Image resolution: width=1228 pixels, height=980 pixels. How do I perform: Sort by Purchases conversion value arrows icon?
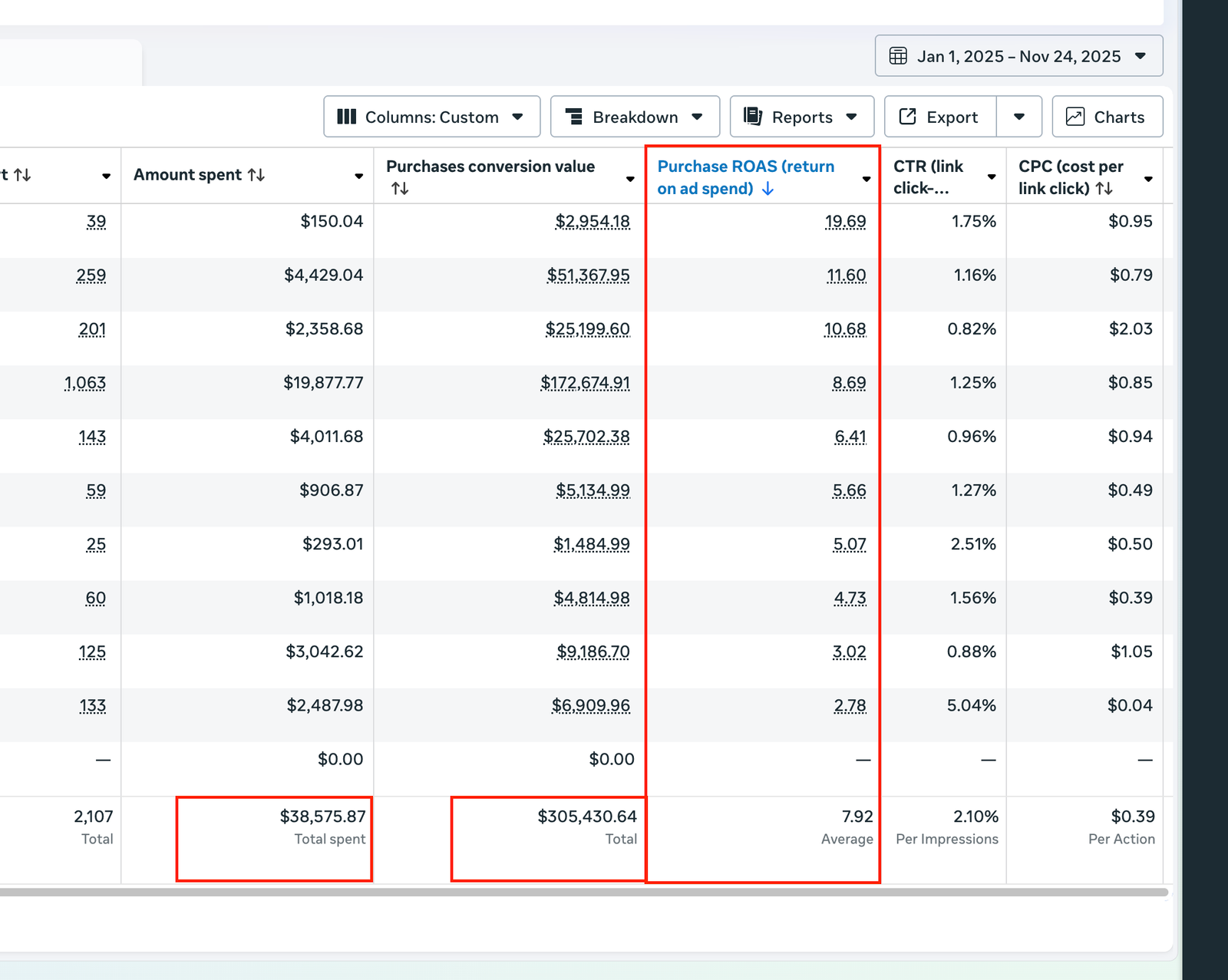400,189
